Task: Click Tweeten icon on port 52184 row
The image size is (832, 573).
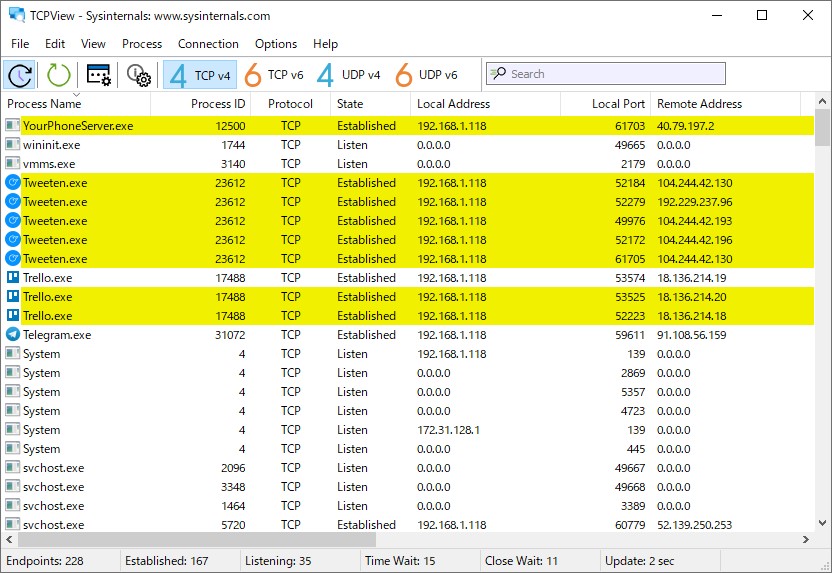Action: click(12, 183)
